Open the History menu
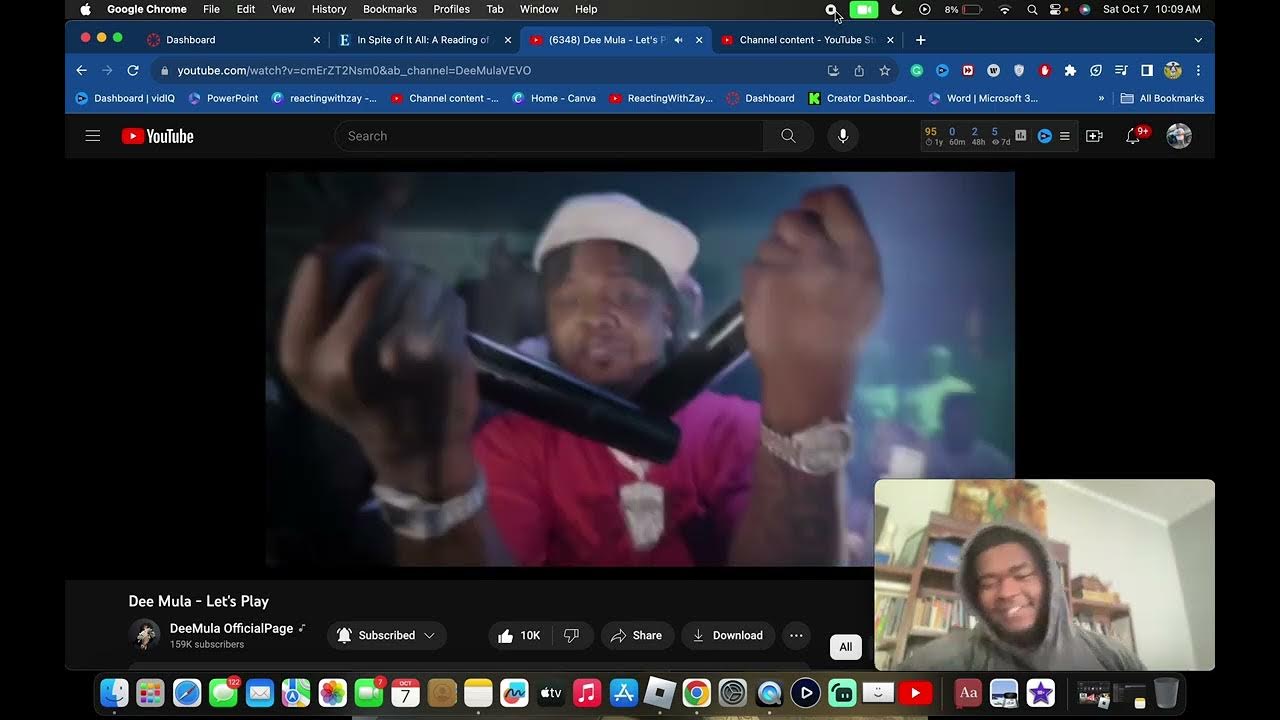Viewport: 1280px width, 720px height. 329,9
